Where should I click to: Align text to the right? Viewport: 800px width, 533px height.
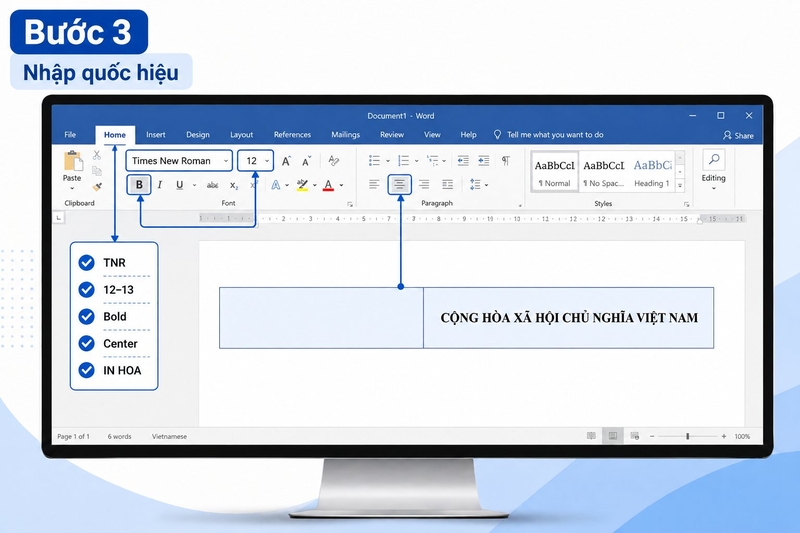423,184
